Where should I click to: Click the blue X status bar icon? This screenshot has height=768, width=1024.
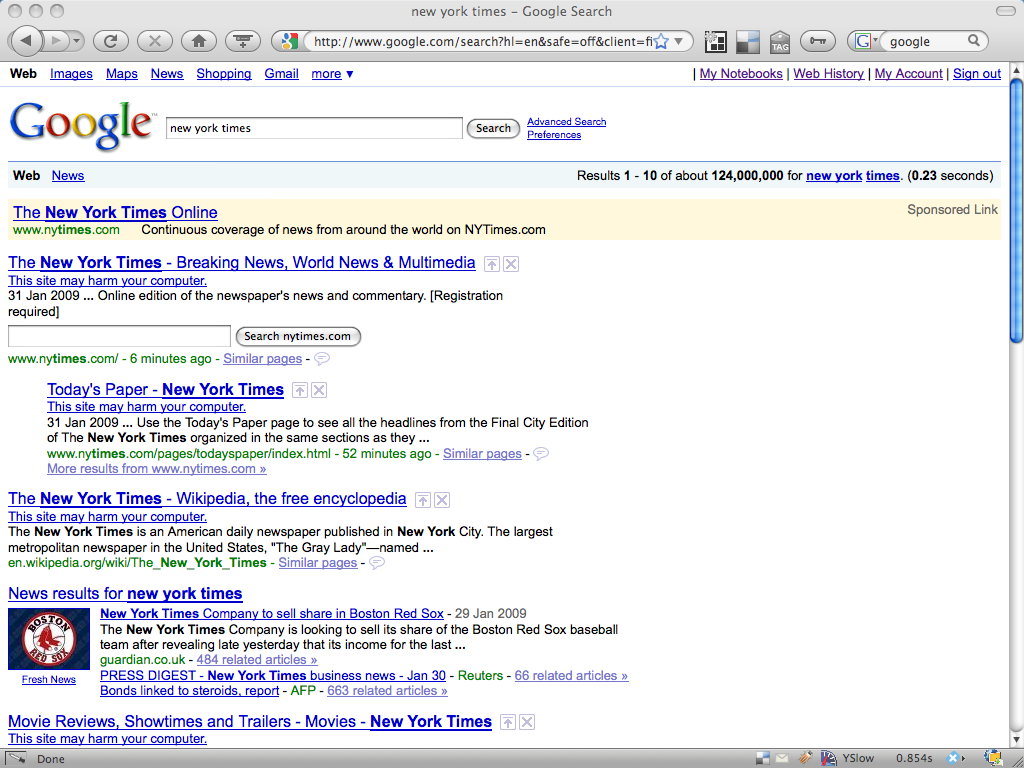coord(953,758)
